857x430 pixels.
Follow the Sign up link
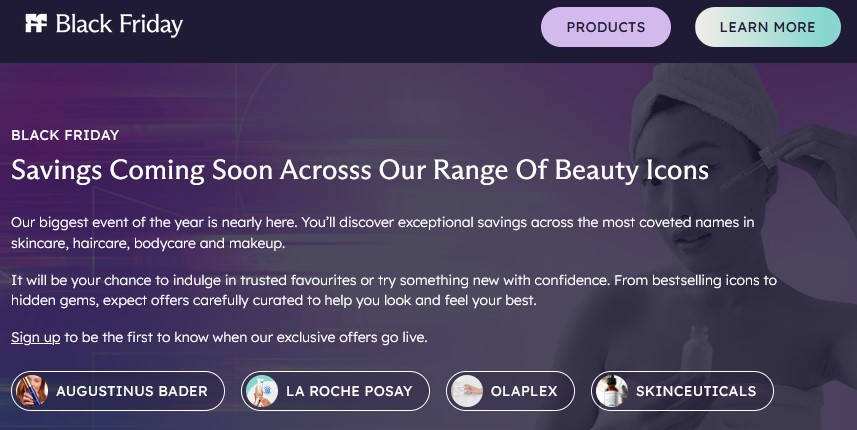point(35,337)
